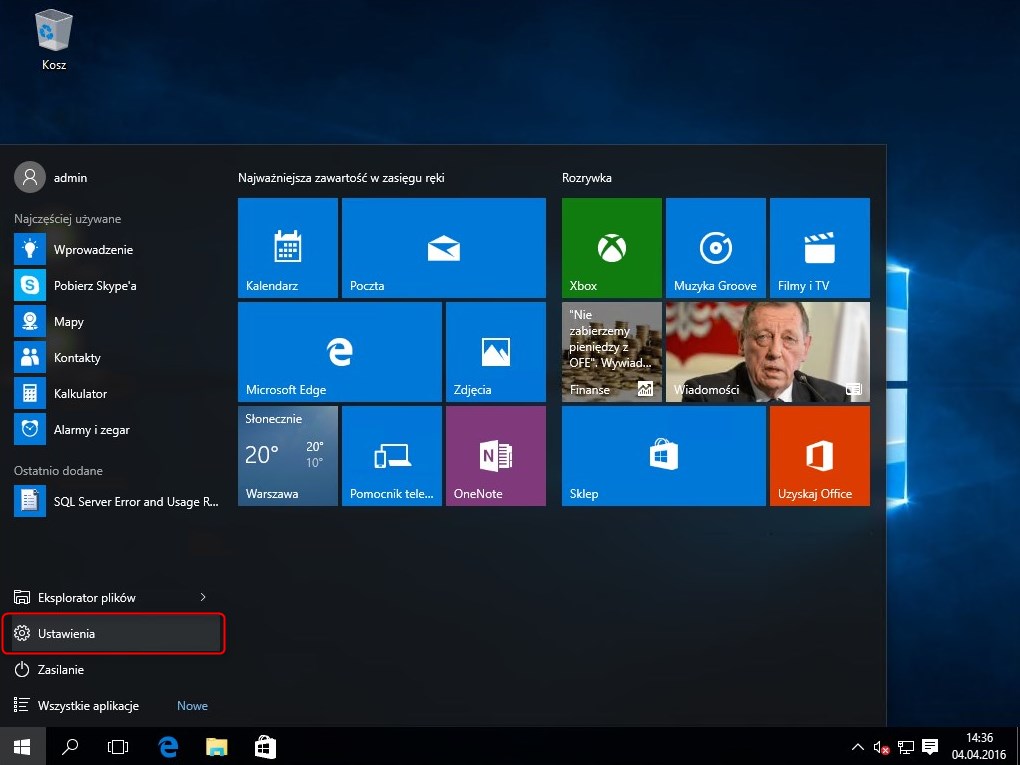Open Wszystkie aplikacje list
Screen dimensions: 1020x765
pyautogui.click(x=88, y=706)
